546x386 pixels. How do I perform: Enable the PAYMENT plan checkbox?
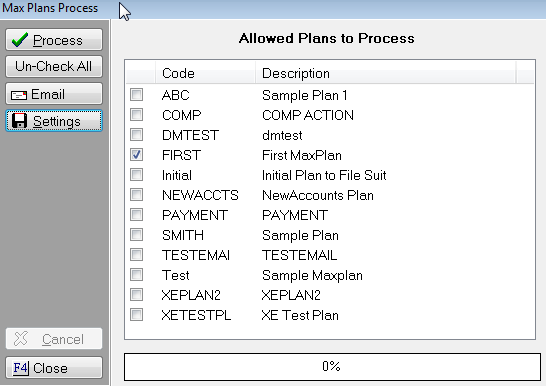[x=136, y=215]
